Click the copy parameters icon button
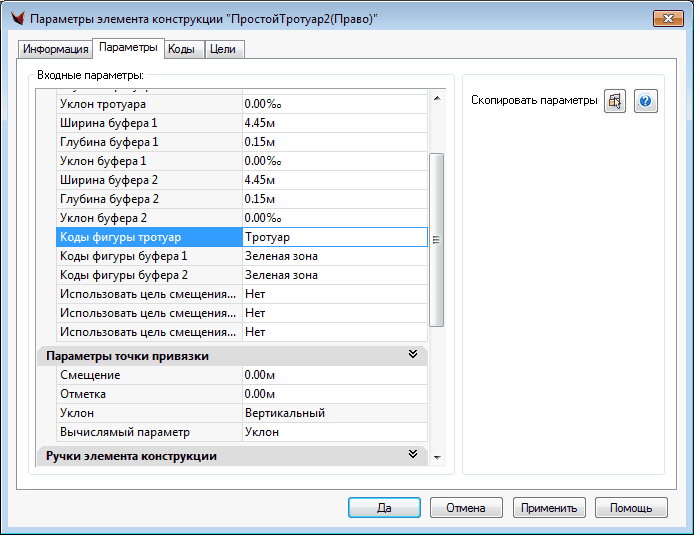694x535 pixels. [x=615, y=101]
